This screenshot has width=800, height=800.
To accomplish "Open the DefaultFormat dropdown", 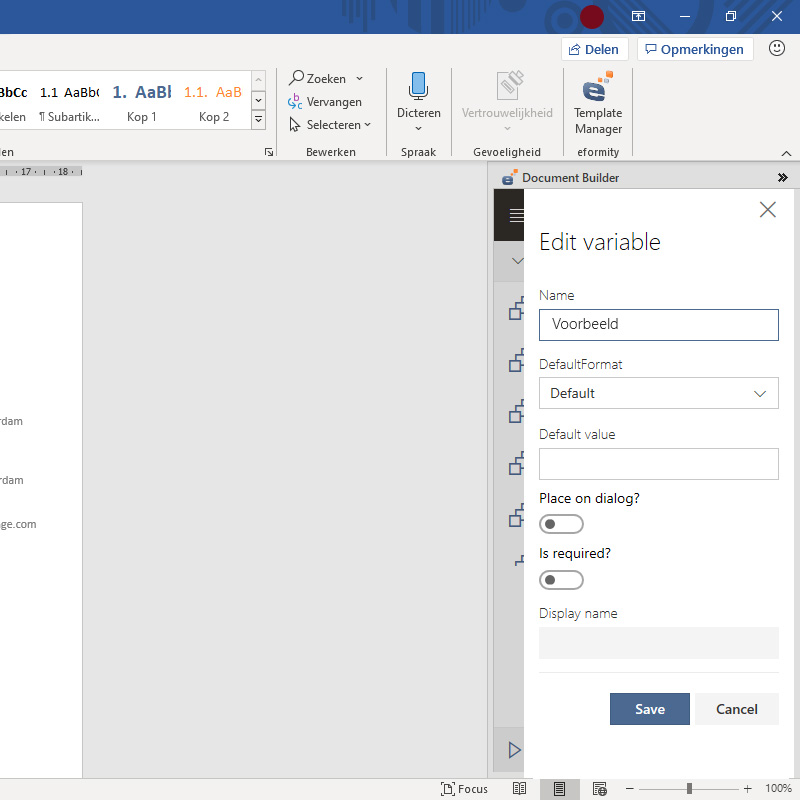I will 658,393.
